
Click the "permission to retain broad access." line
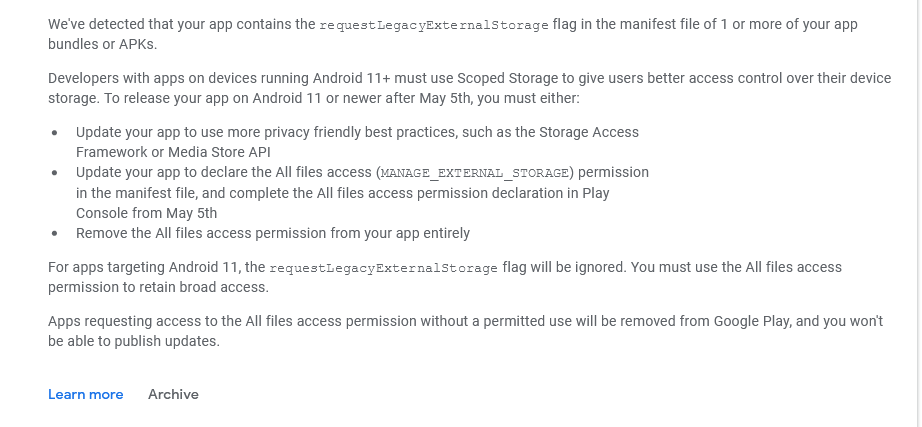[158, 287]
